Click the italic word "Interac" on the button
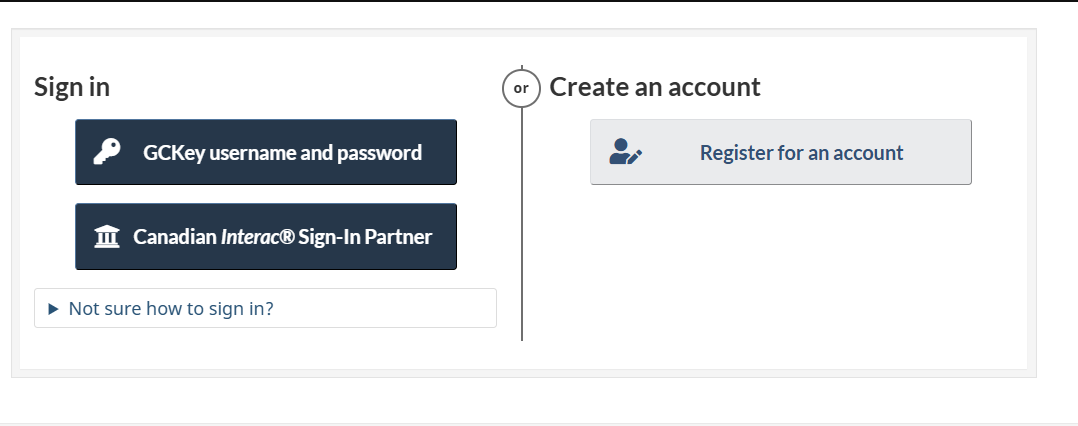Screen dimensions: 1078x426 250,237
